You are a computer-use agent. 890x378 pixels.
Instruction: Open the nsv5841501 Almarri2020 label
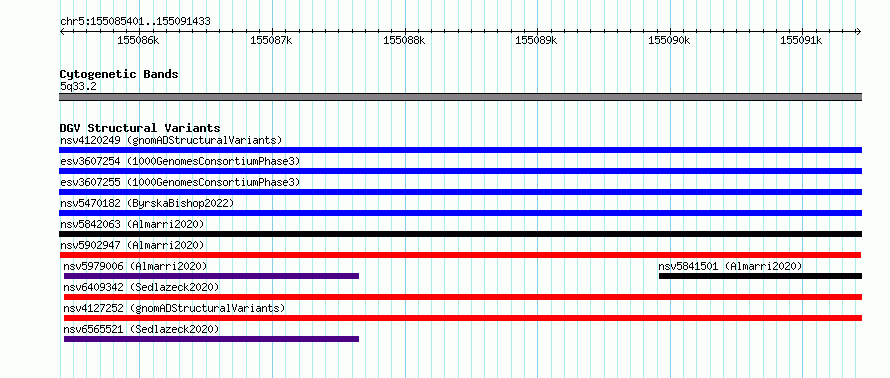[x=731, y=266]
